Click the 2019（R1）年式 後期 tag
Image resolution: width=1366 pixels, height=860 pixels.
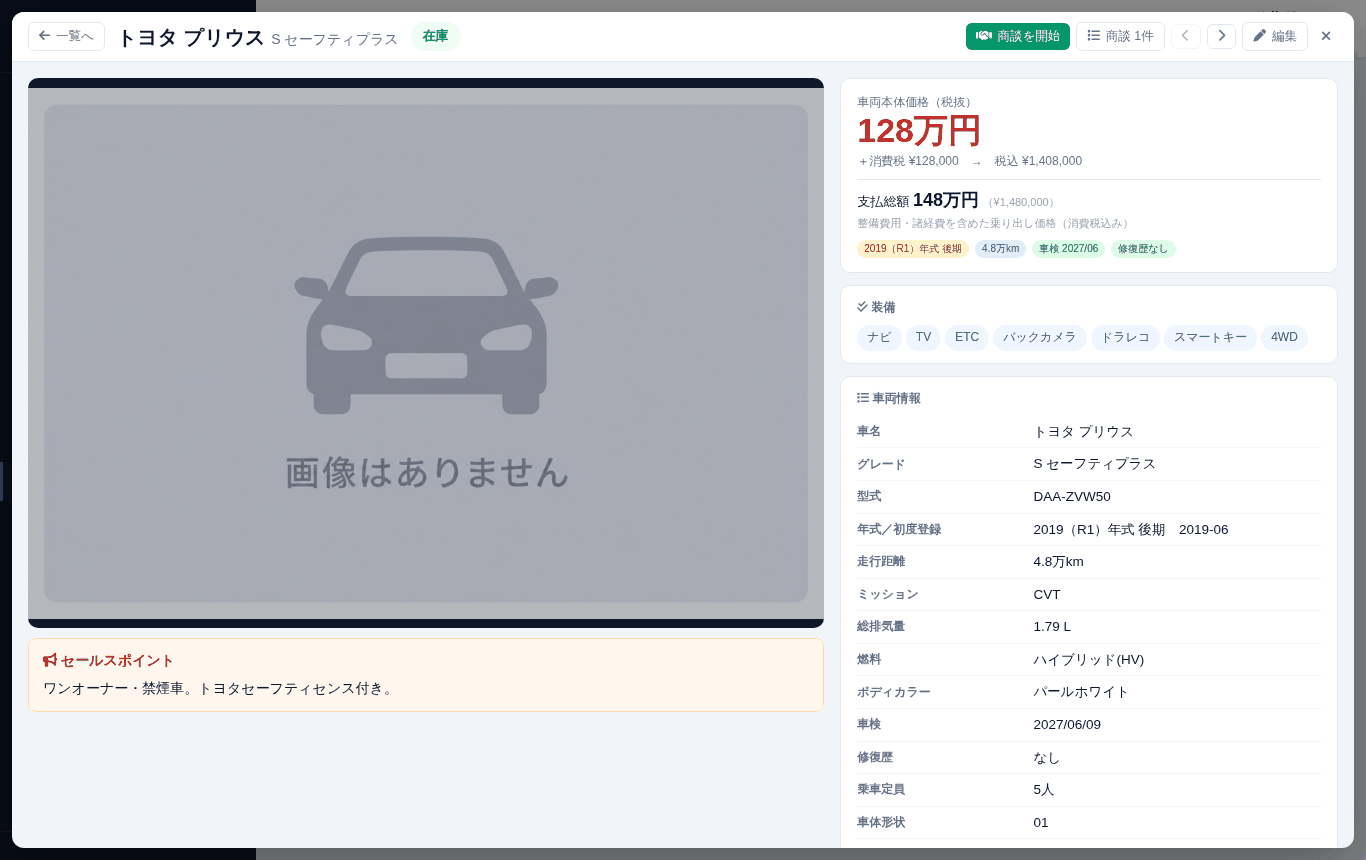click(x=913, y=249)
